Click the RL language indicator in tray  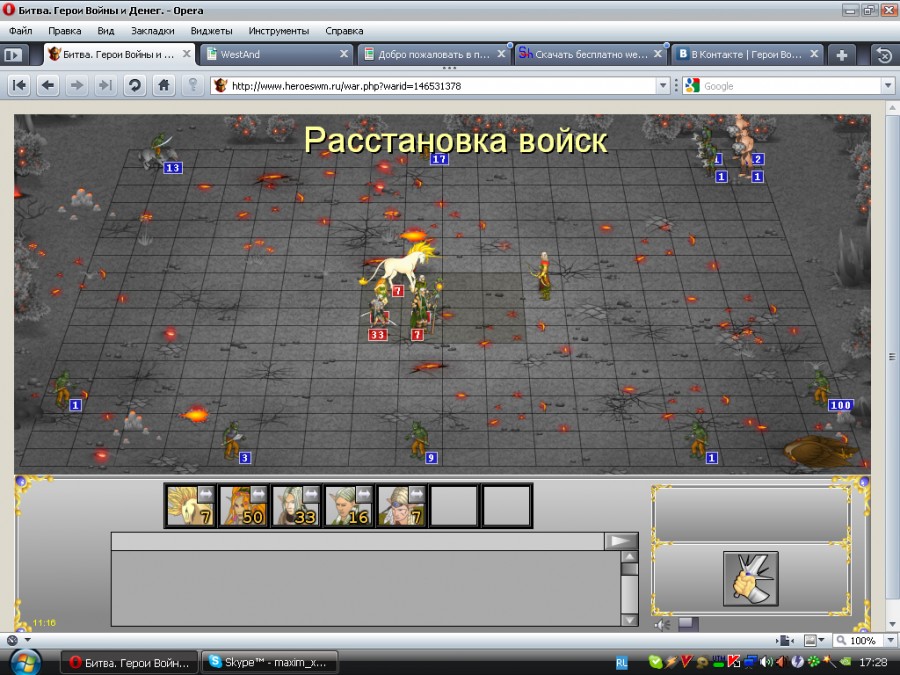[622, 663]
